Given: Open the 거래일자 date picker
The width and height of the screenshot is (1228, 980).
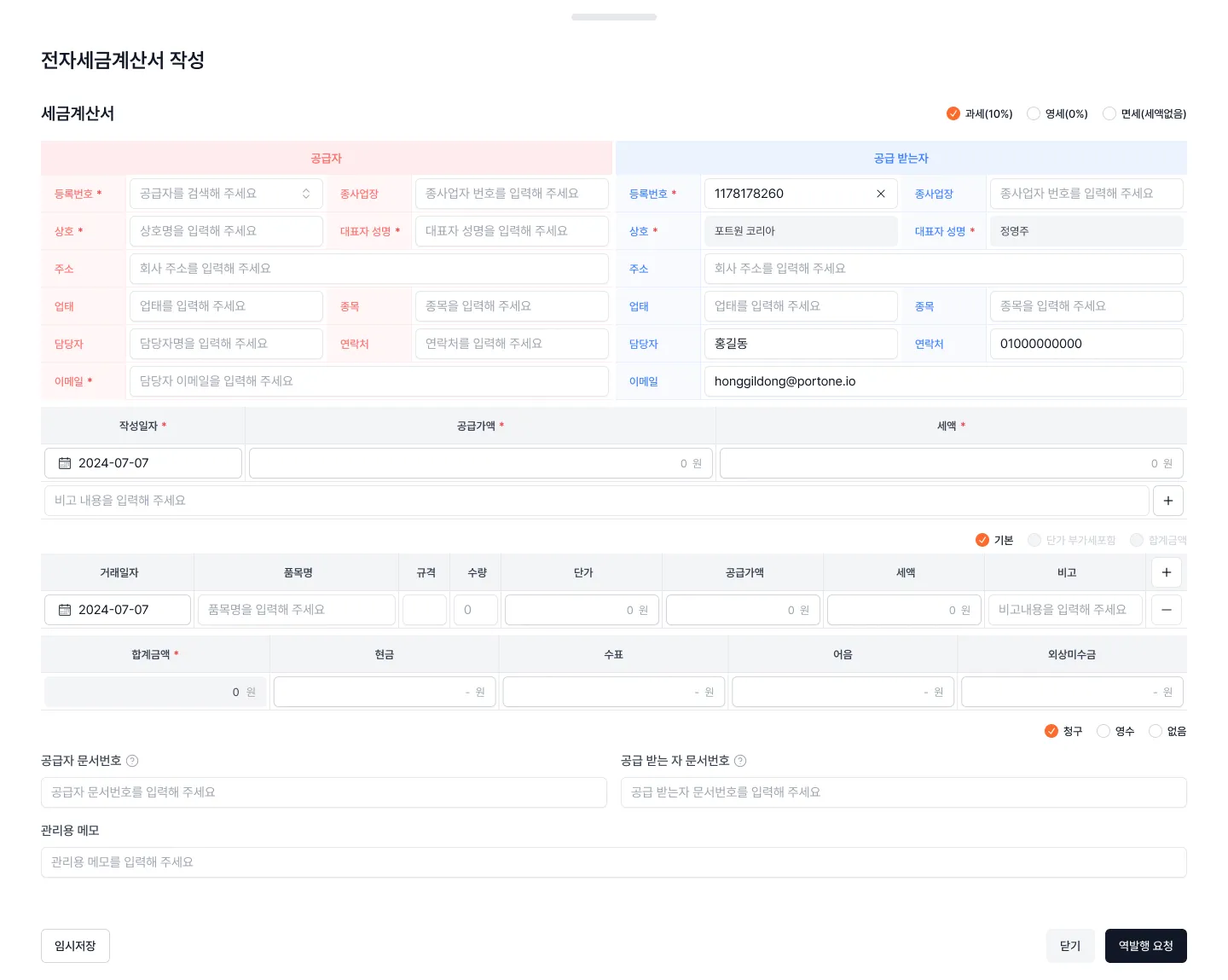Looking at the screenshot, I should pos(118,610).
